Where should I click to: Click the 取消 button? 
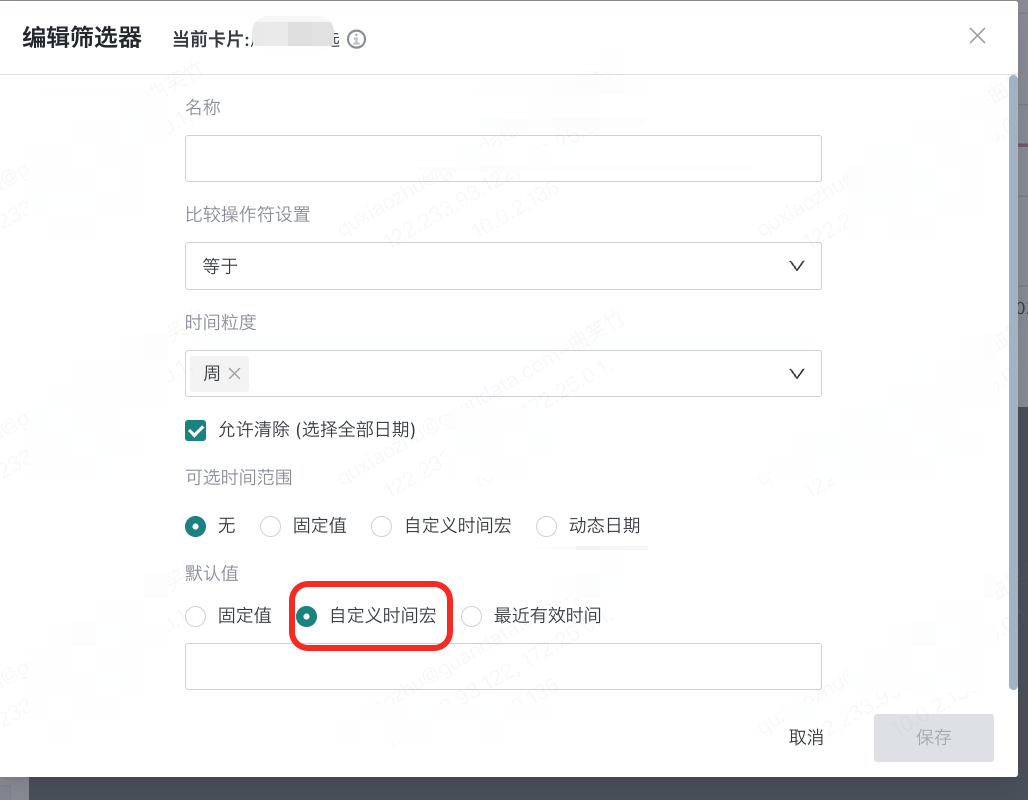[x=806, y=738]
